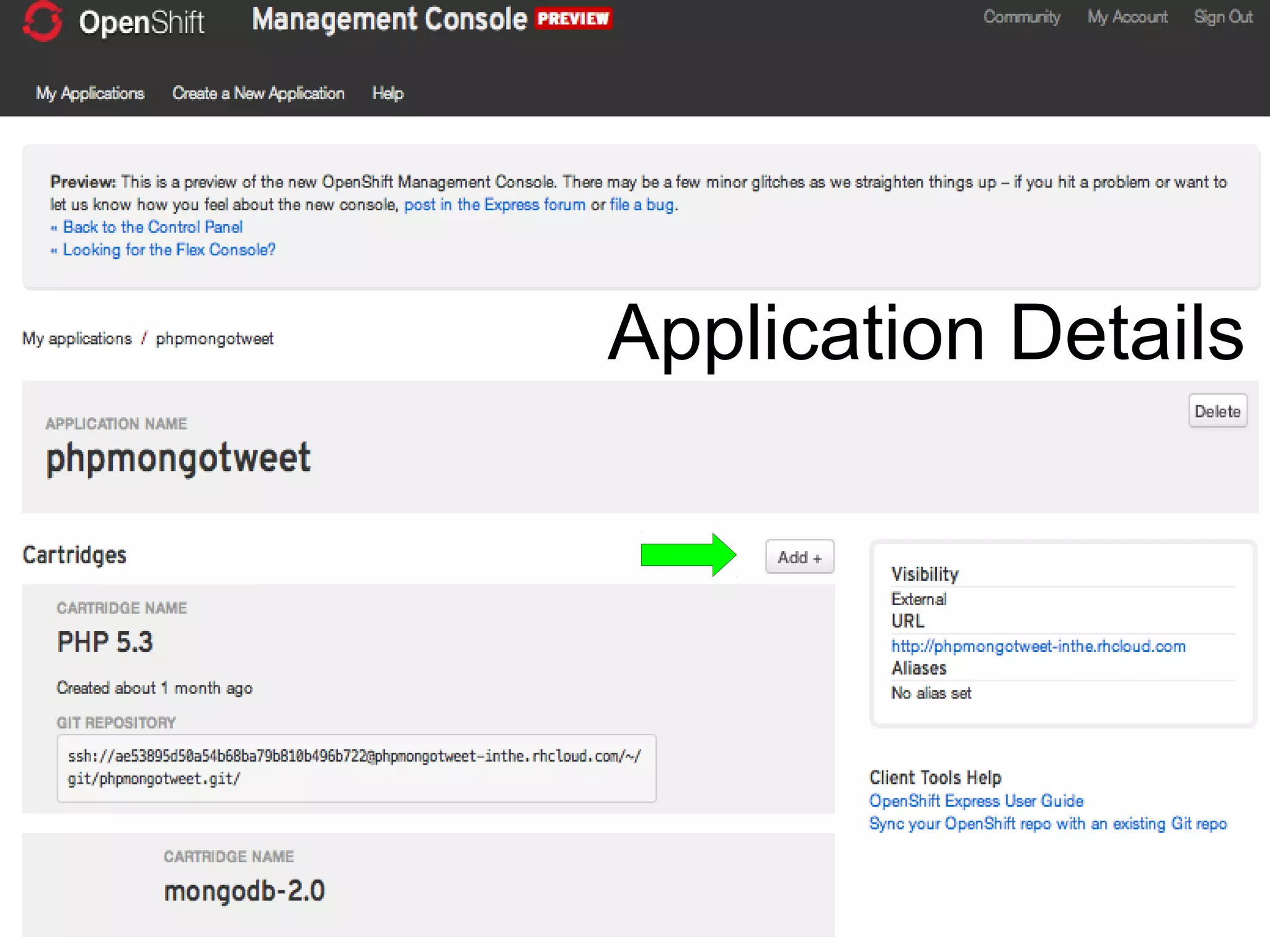The width and height of the screenshot is (1270, 952).
Task: Click the Management Console title
Action: 389,19
